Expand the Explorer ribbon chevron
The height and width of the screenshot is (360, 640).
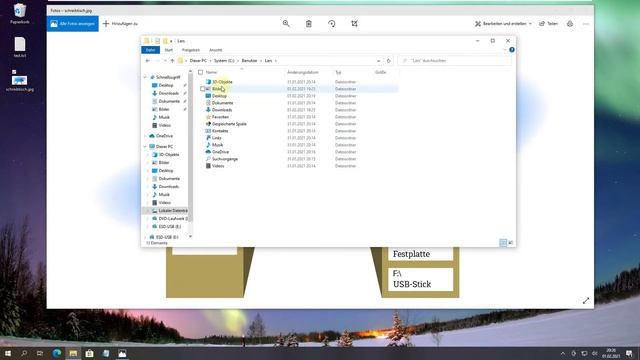504,50
